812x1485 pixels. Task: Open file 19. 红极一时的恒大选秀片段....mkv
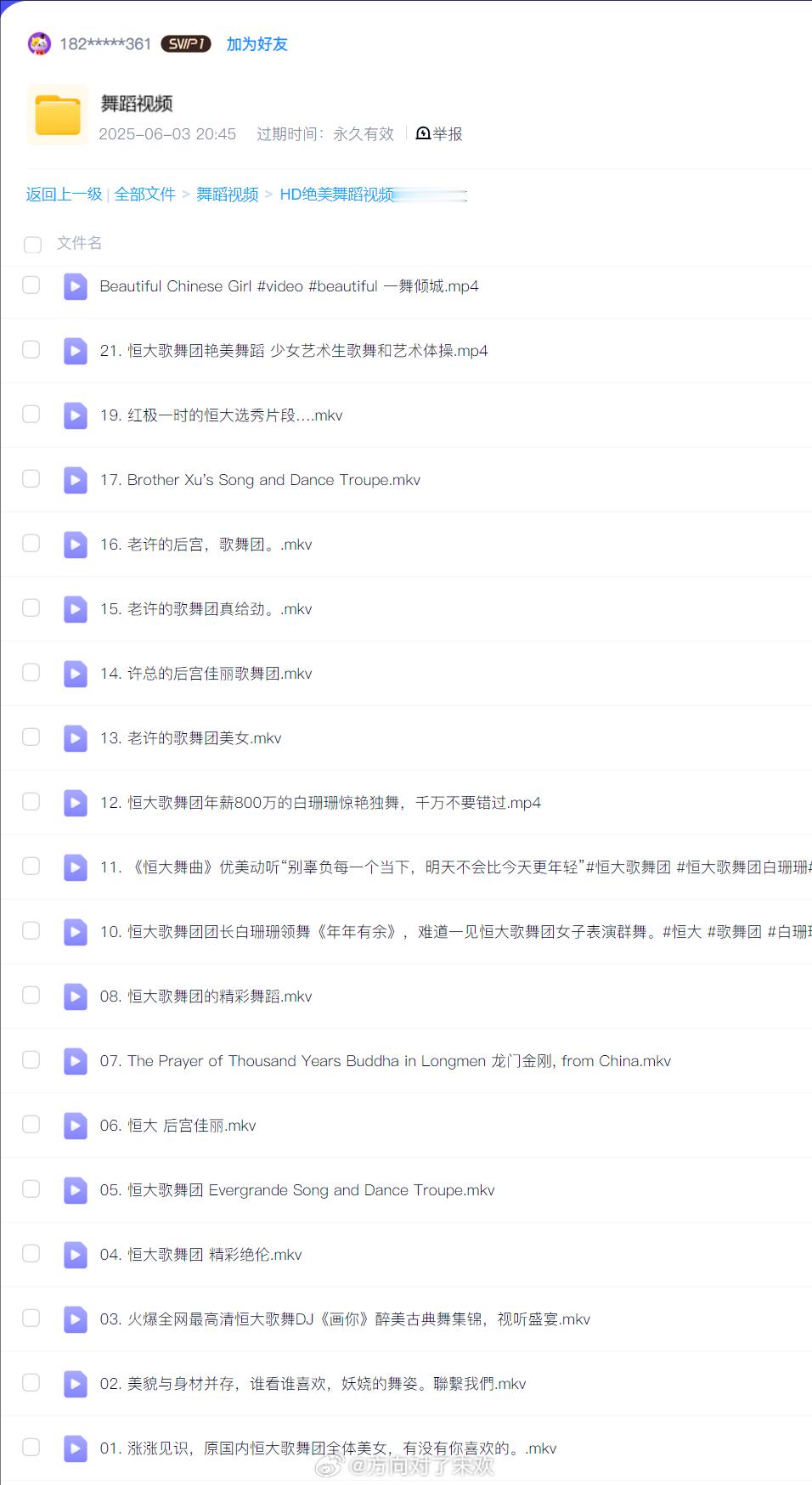[221, 415]
